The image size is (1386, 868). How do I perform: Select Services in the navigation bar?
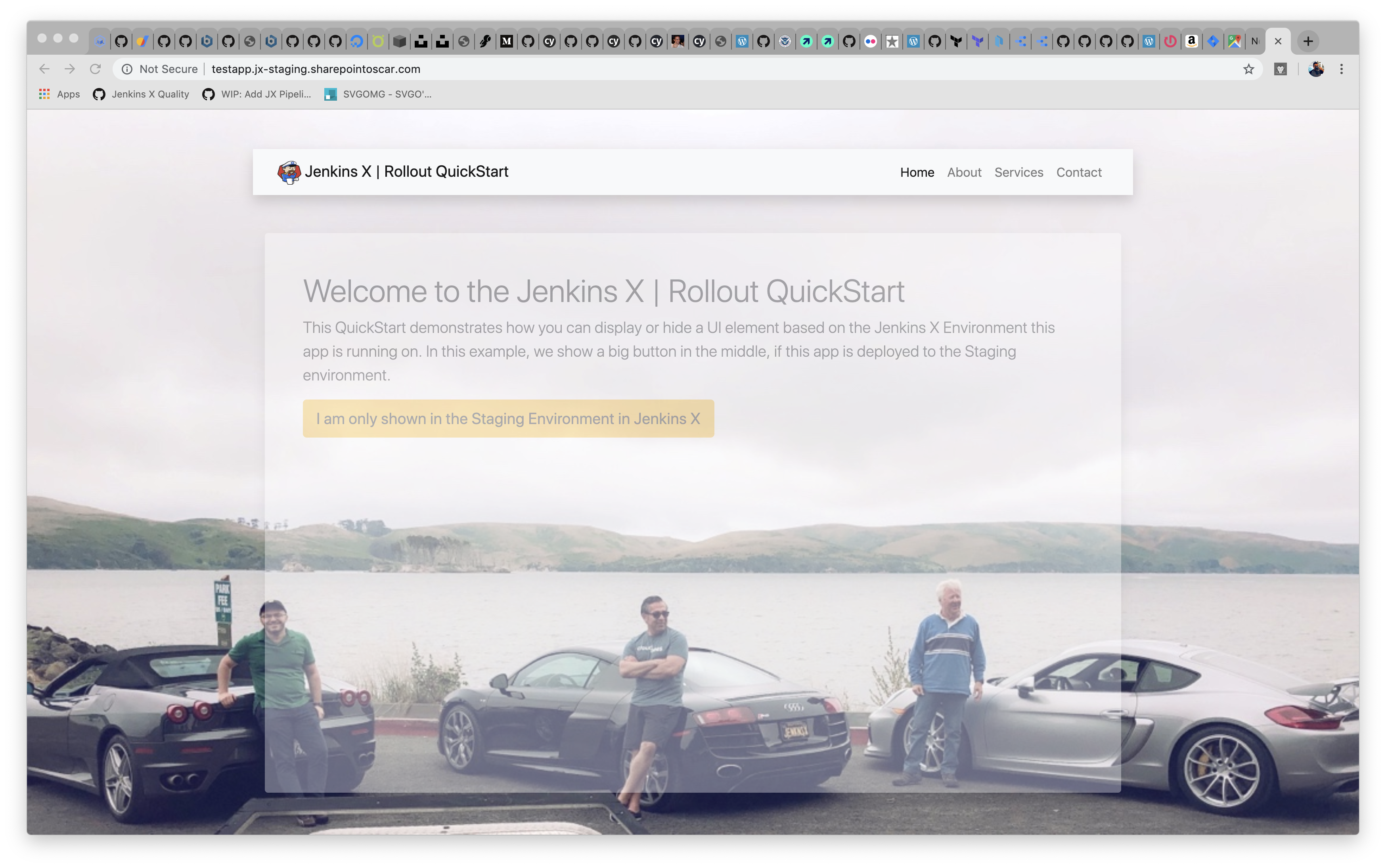1018,172
